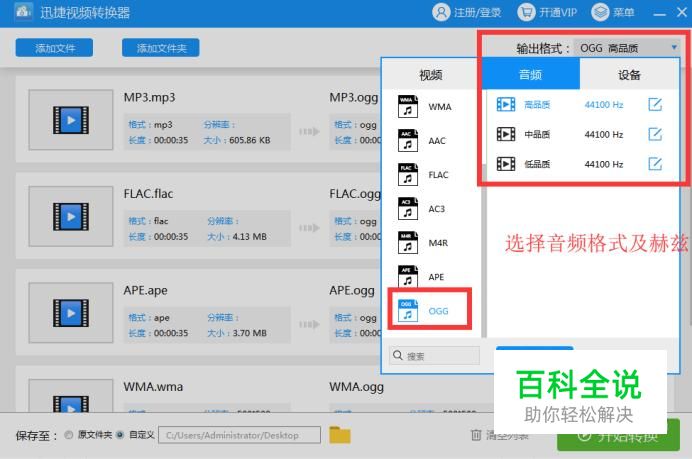Click film icon of 低品质 preset
Screen dimensions: 692x459
click(x=506, y=164)
